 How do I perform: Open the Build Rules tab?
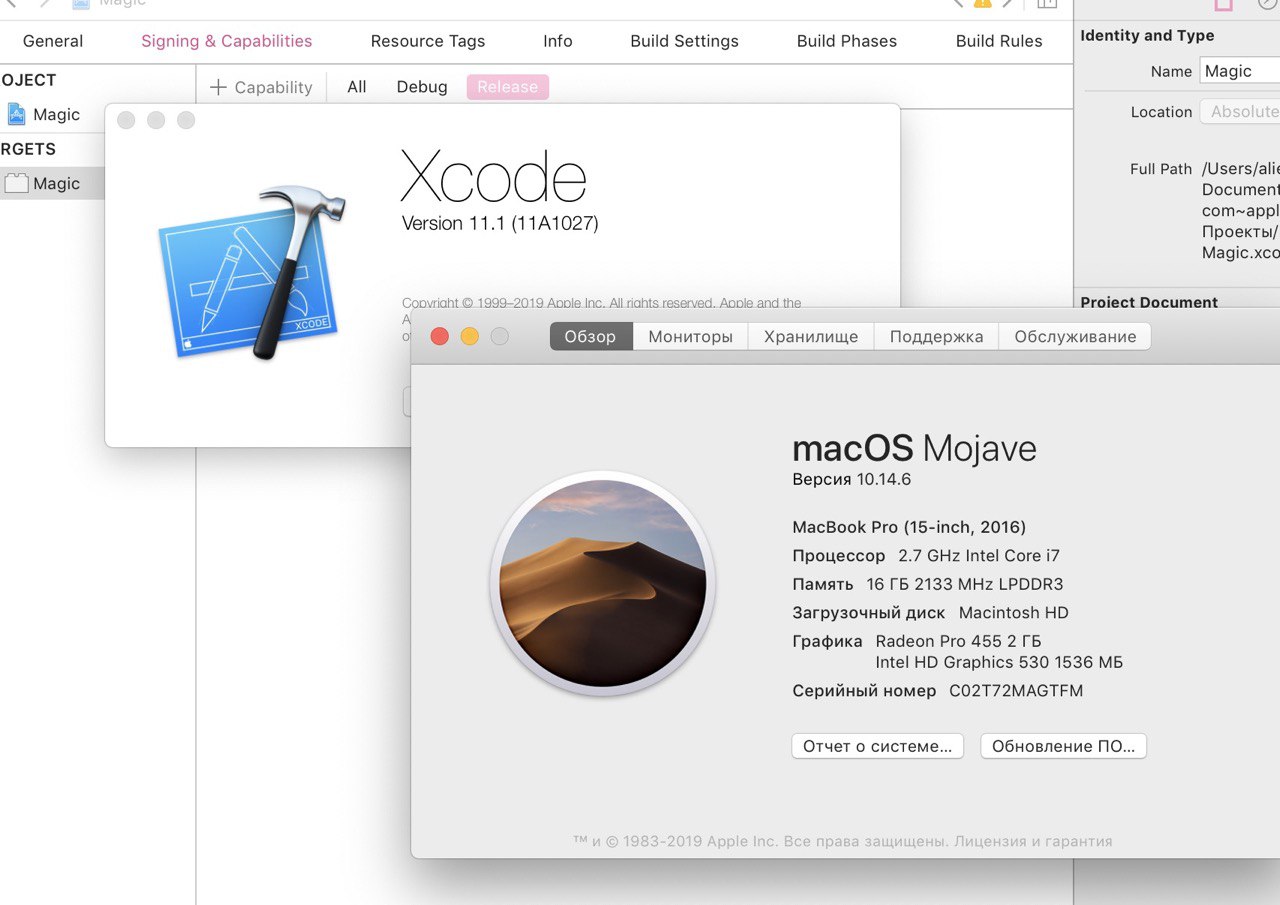click(999, 41)
